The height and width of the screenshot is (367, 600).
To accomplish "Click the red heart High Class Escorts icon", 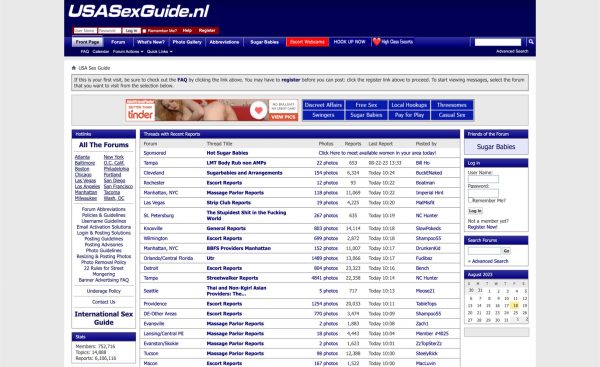I will pyautogui.click(x=377, y=42).
